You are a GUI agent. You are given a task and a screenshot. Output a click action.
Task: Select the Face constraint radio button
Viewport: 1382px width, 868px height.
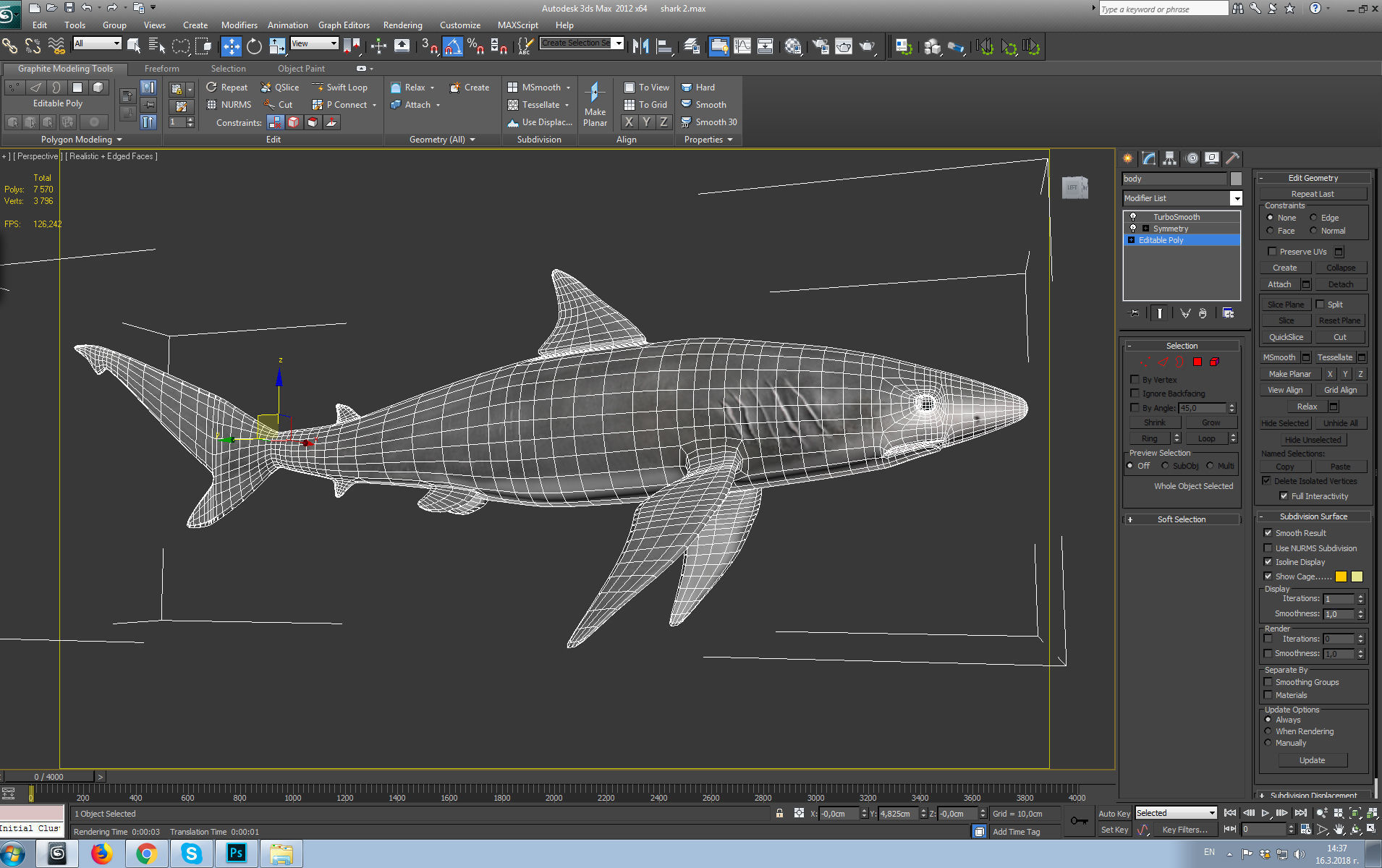tap(1270, 231)
